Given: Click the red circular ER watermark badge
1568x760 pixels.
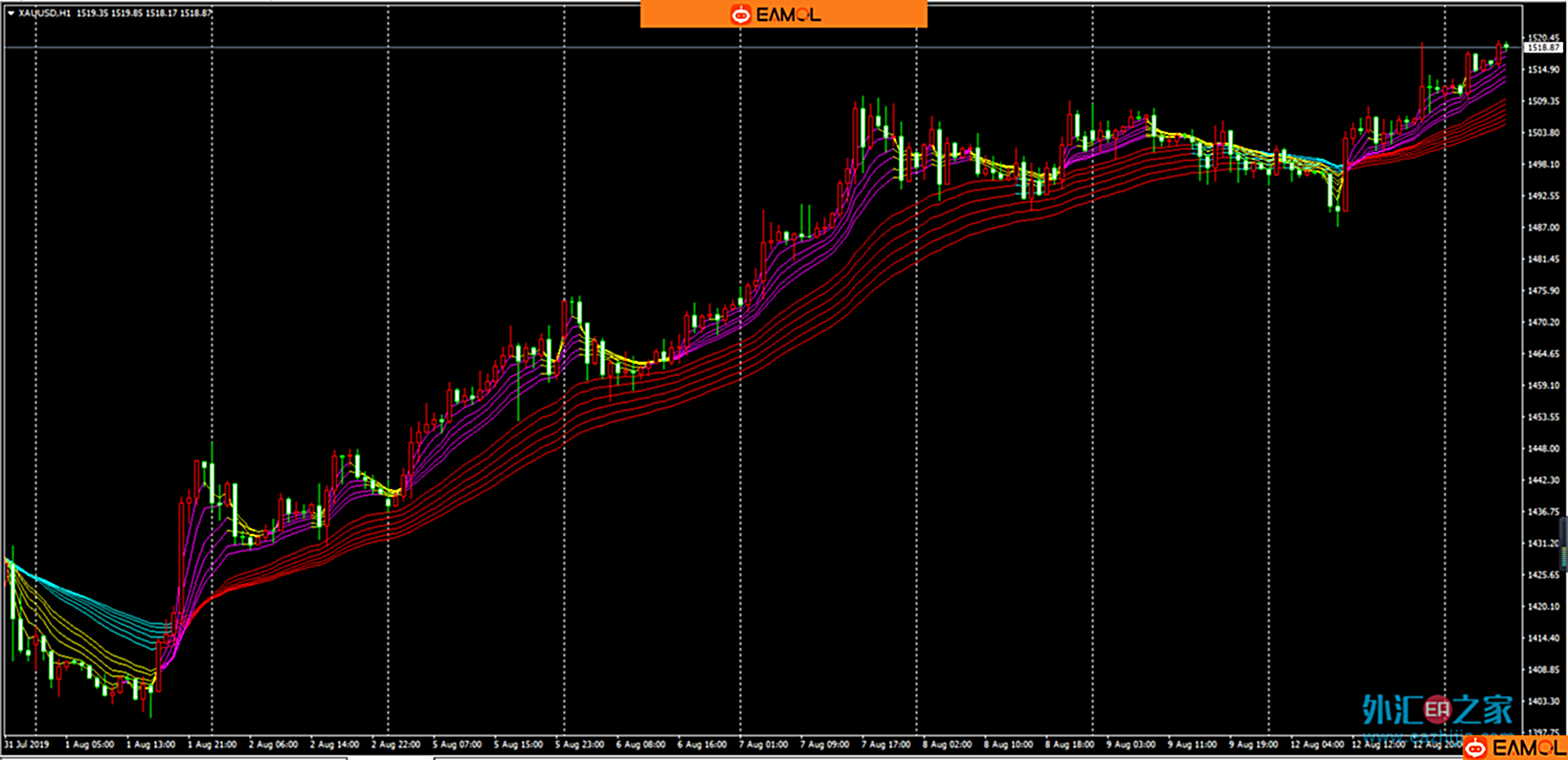Looking at the screenshot, I should (x=1437, y=709).
